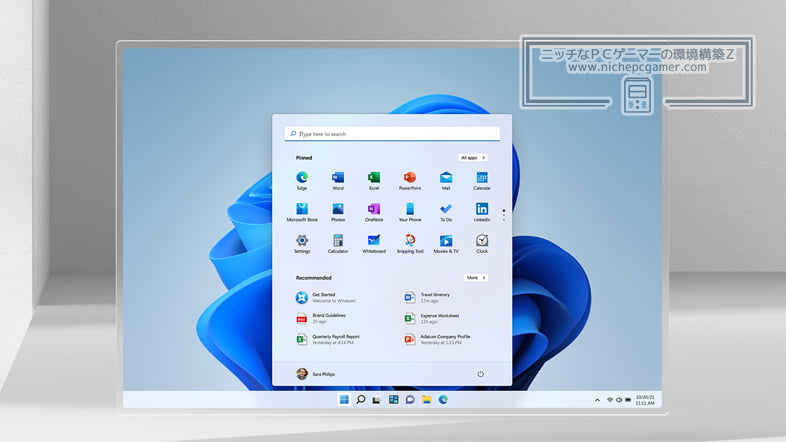Show hidden icons in system tray

click(x=597, y=400)
